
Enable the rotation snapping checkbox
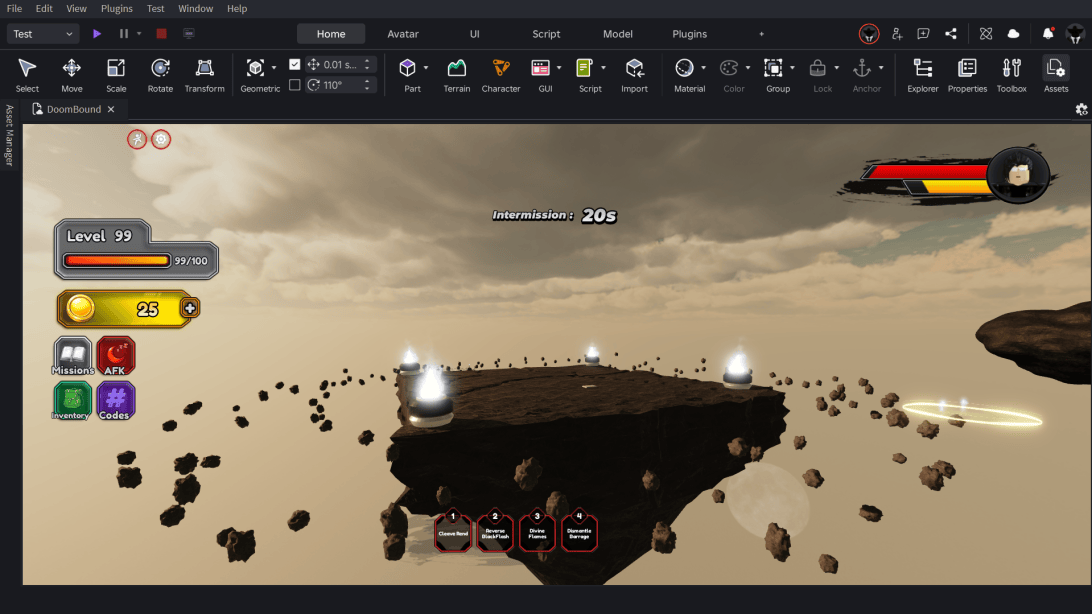click(x=295, y=85)
